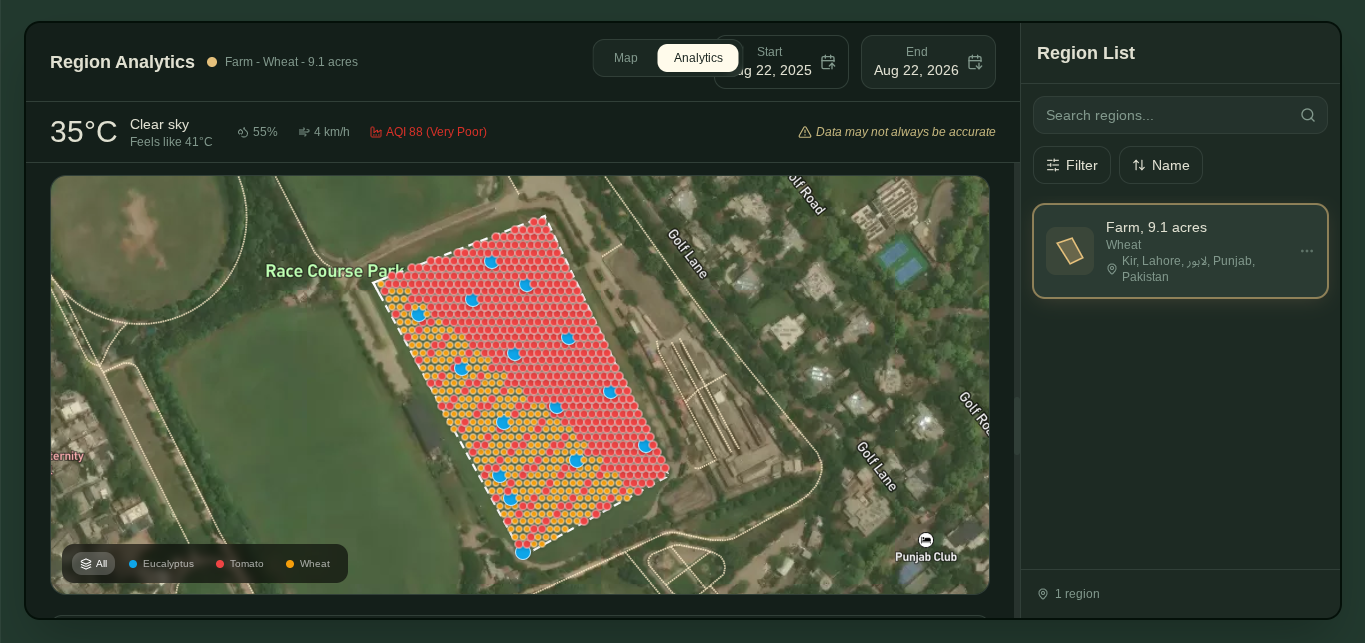Click the humidity droplet icon

point(243,132)
